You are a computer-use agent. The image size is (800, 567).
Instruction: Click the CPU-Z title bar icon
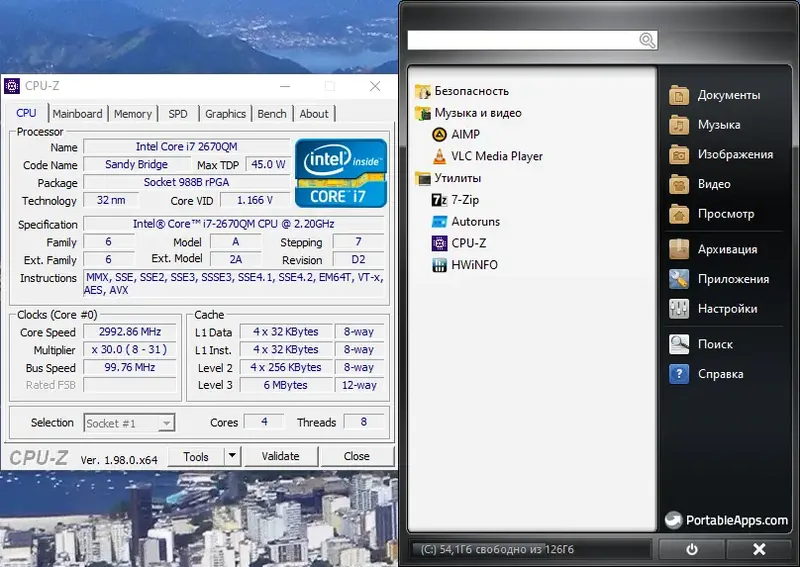[12, 86]
